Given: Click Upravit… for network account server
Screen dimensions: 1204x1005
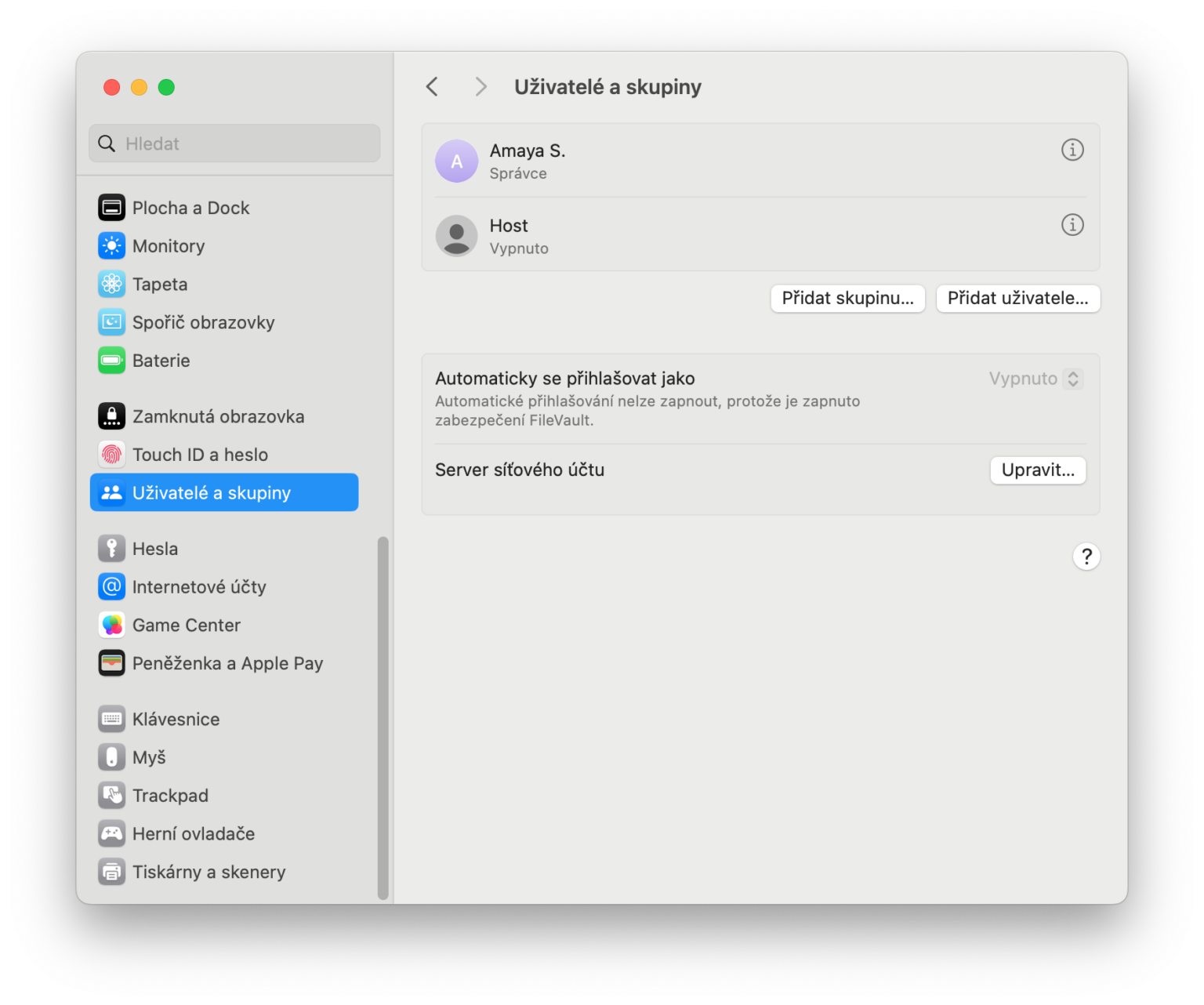Looking at the screenshot, I should (x=1037, y=470).
